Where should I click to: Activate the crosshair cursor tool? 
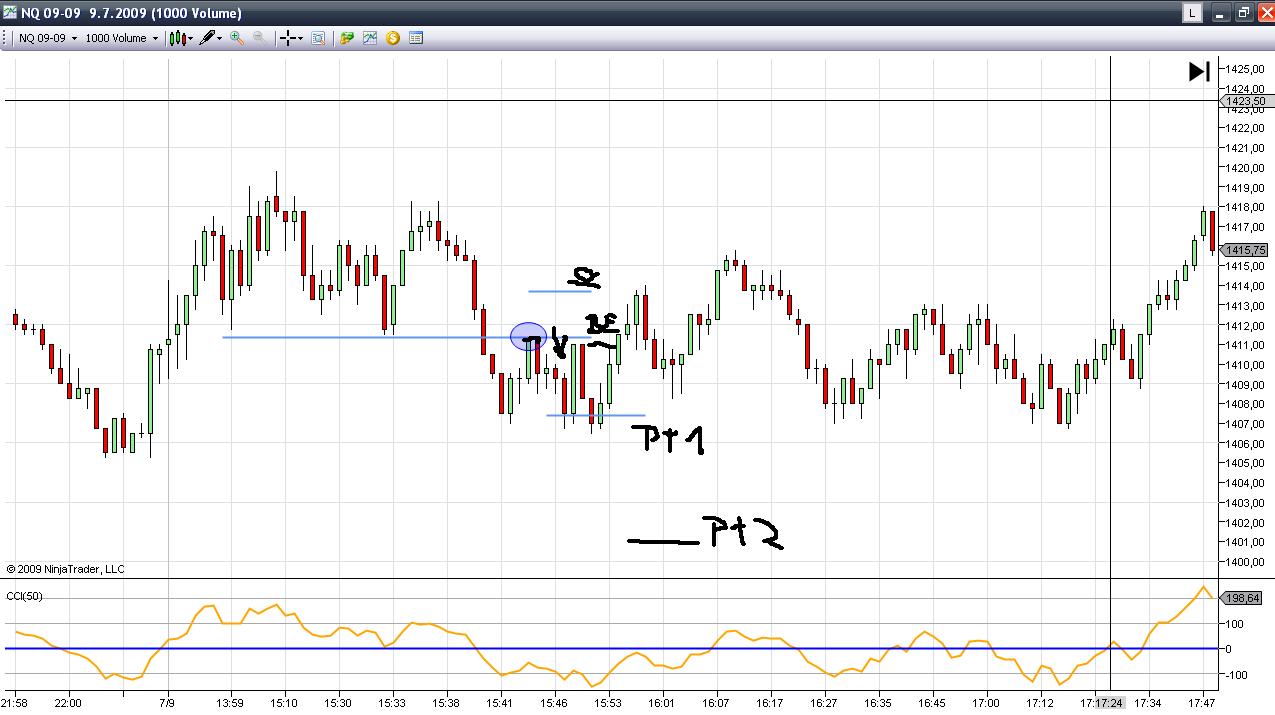click(287, 38)
